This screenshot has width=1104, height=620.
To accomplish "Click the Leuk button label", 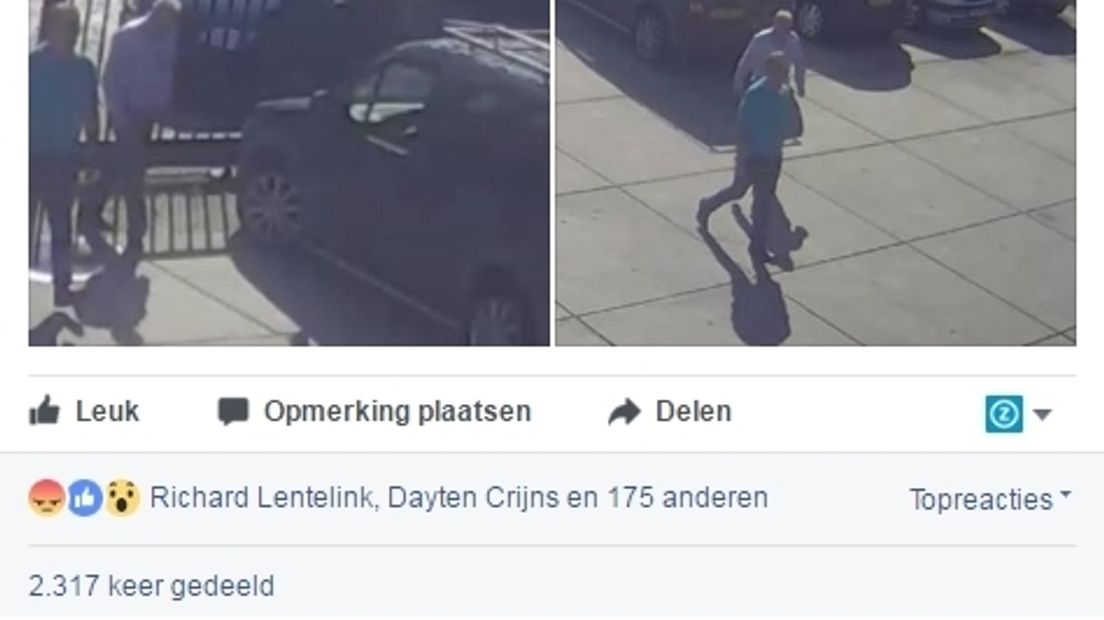I will coord(108,412).
